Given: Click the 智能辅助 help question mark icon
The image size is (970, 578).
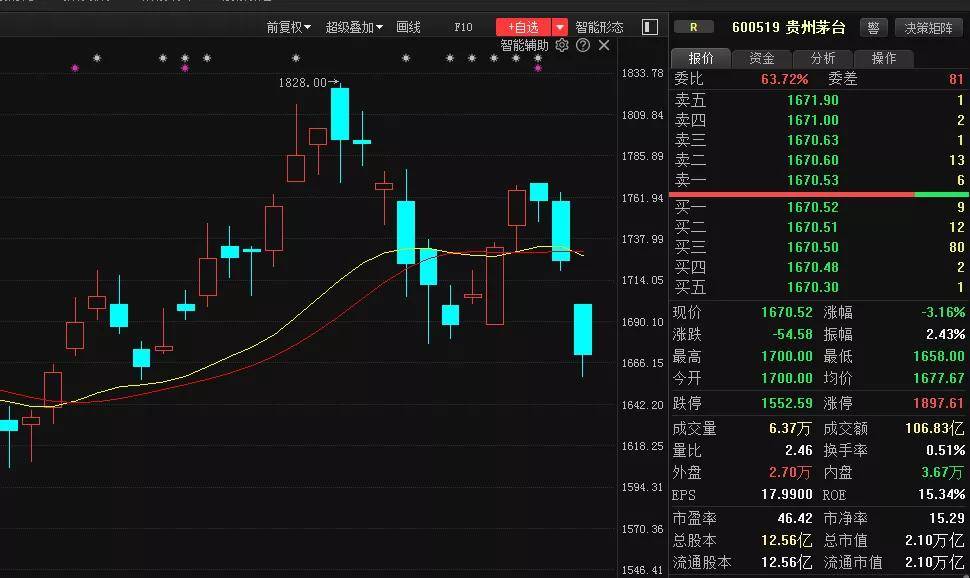Looking at the screenshot, I should (583, 45).
